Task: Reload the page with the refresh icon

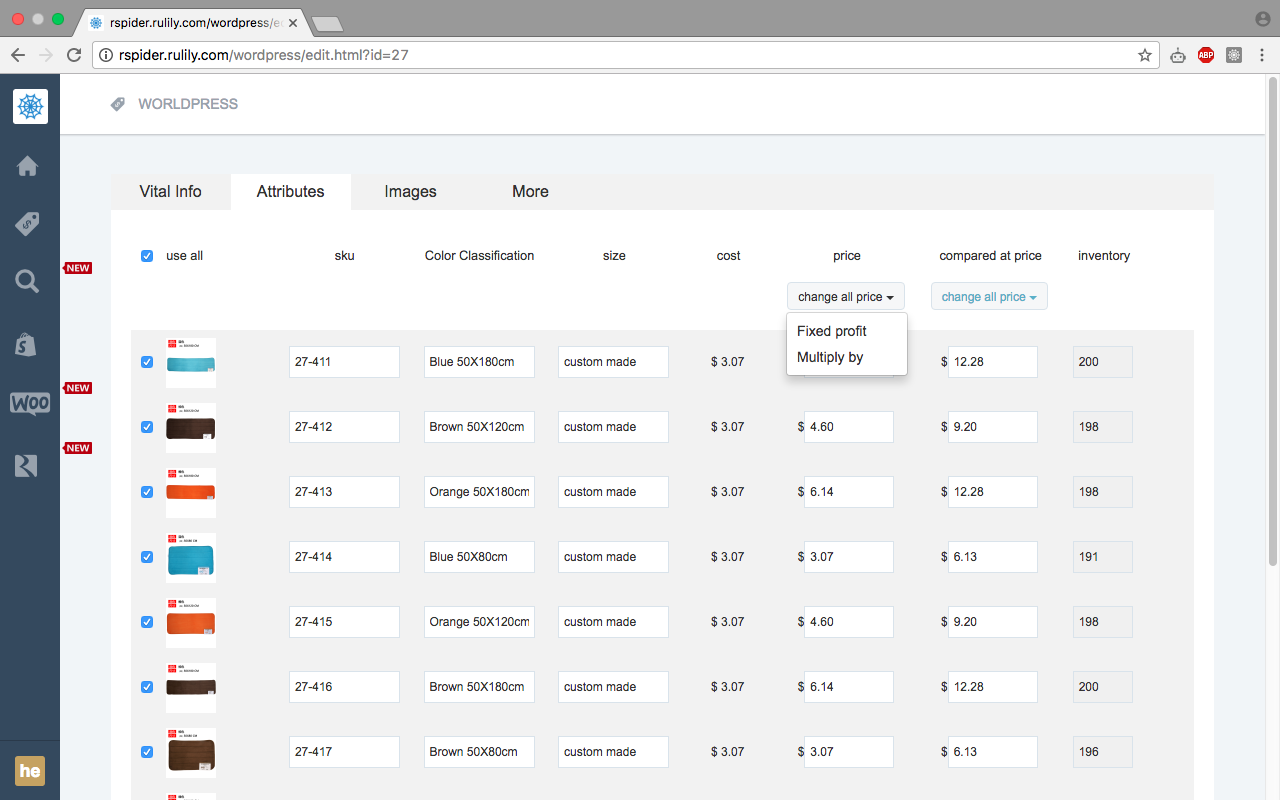Action: [73, 55]
